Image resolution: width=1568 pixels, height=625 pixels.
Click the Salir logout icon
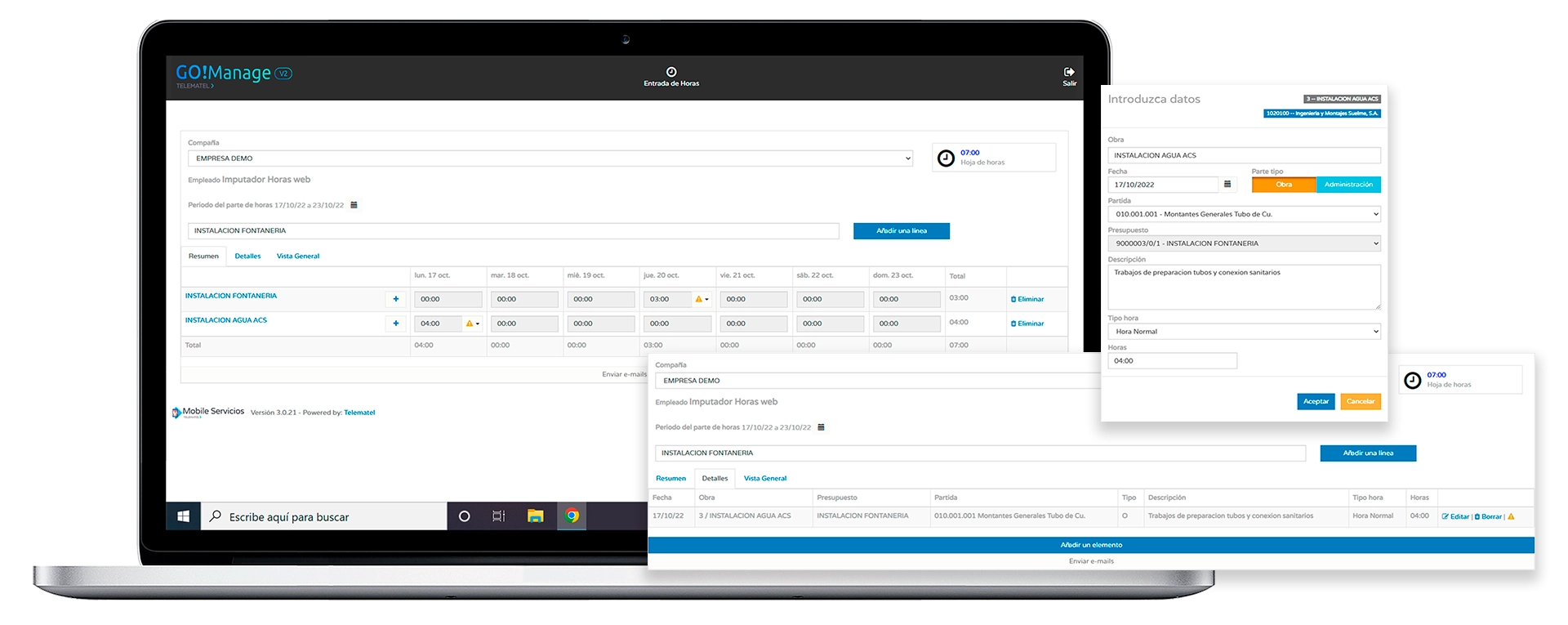tap(1069, 72)
